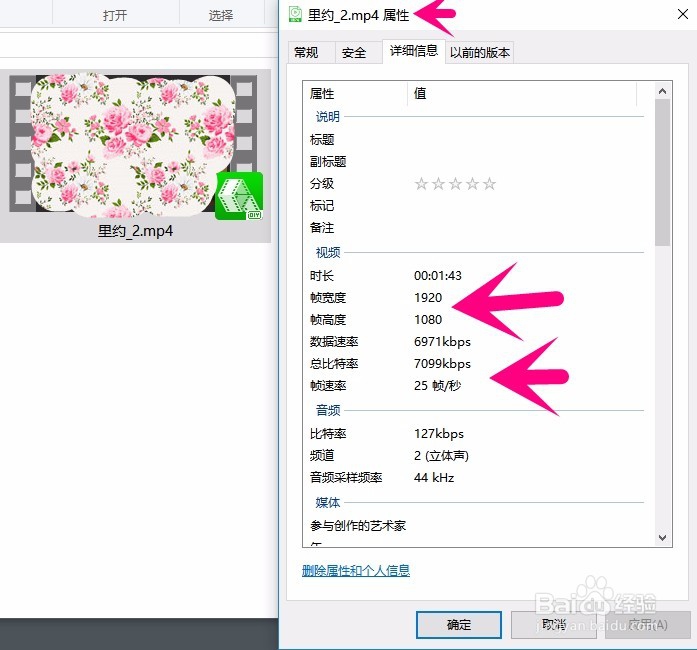Viewport: 697px width, 650px height.
Task: Click the 取消 button
Action: tap(554, 625)
